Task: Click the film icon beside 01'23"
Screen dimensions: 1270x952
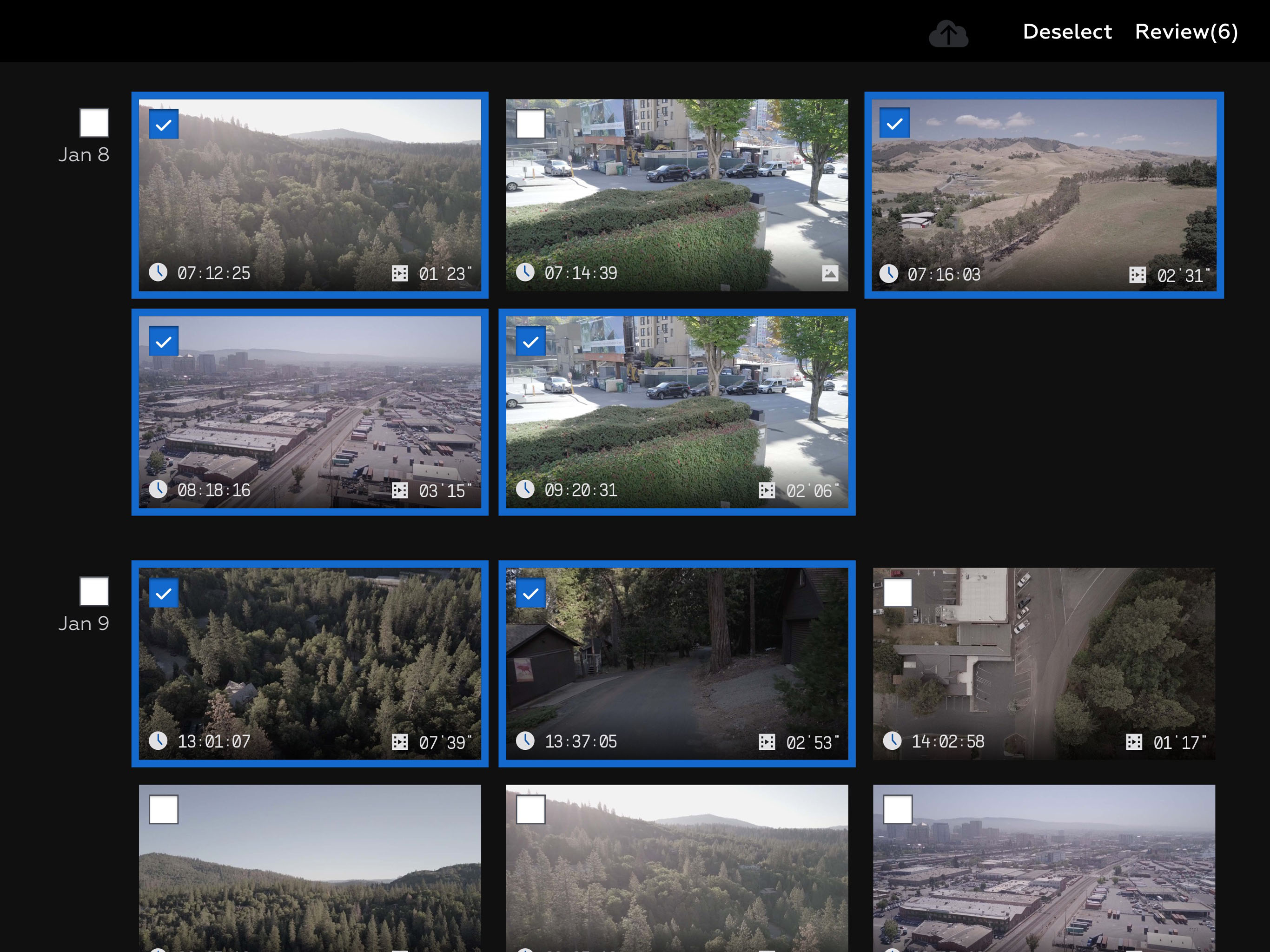Action: point(400,273)
